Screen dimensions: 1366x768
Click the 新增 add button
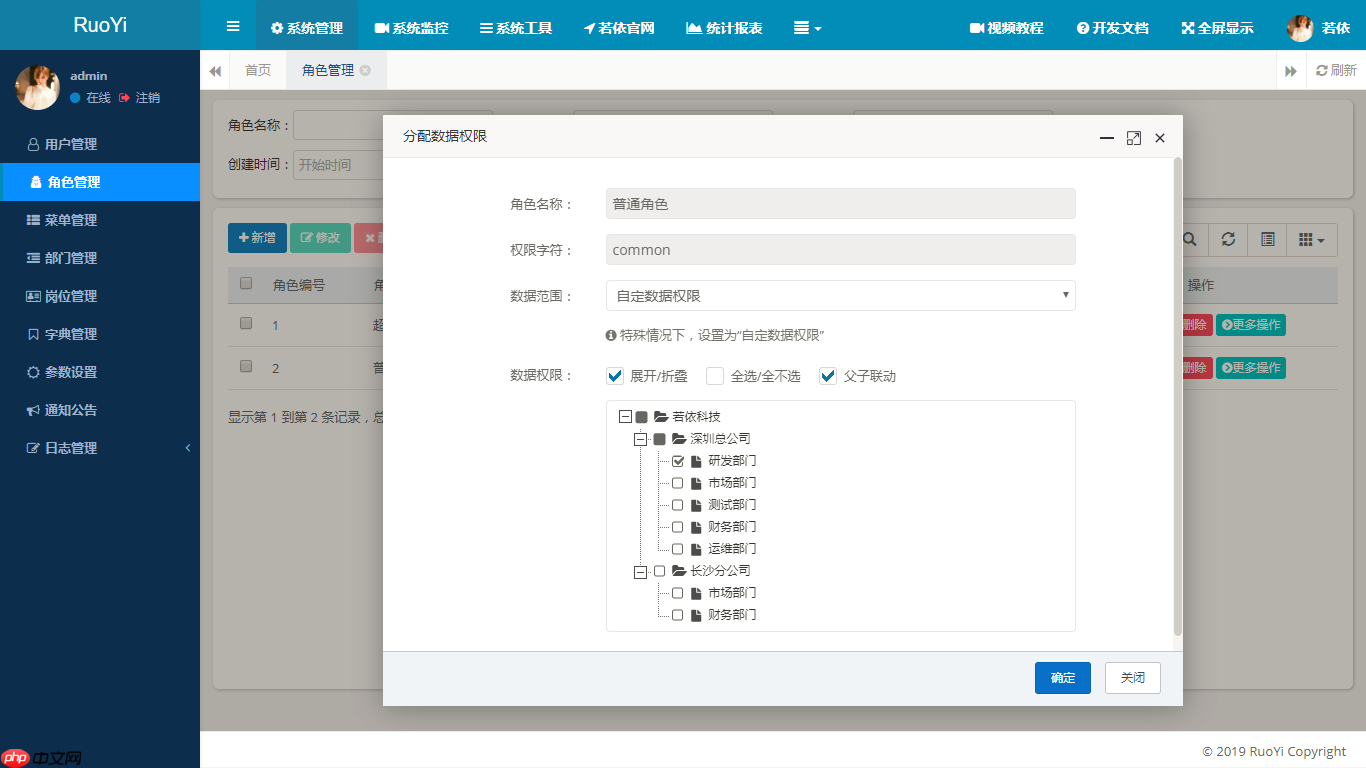click(256, 237)
